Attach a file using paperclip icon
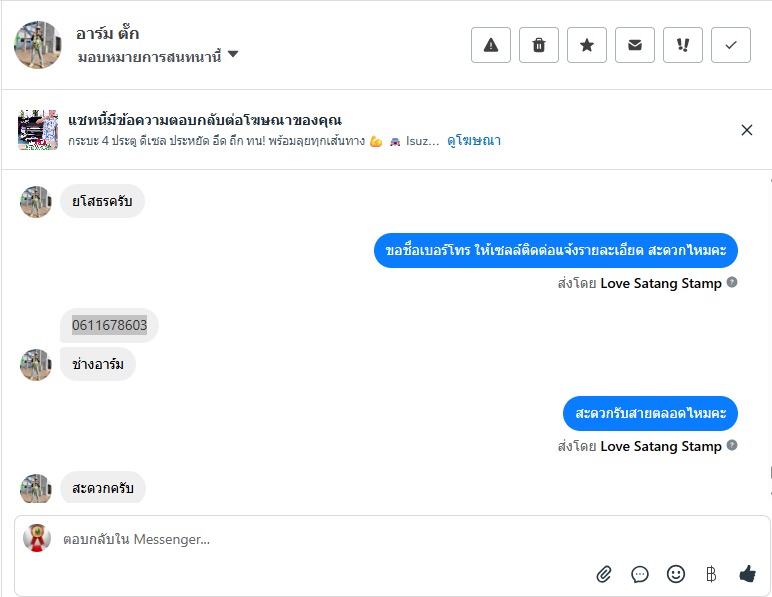The height and width of the screenshot is (597, 772). (604, 574)
